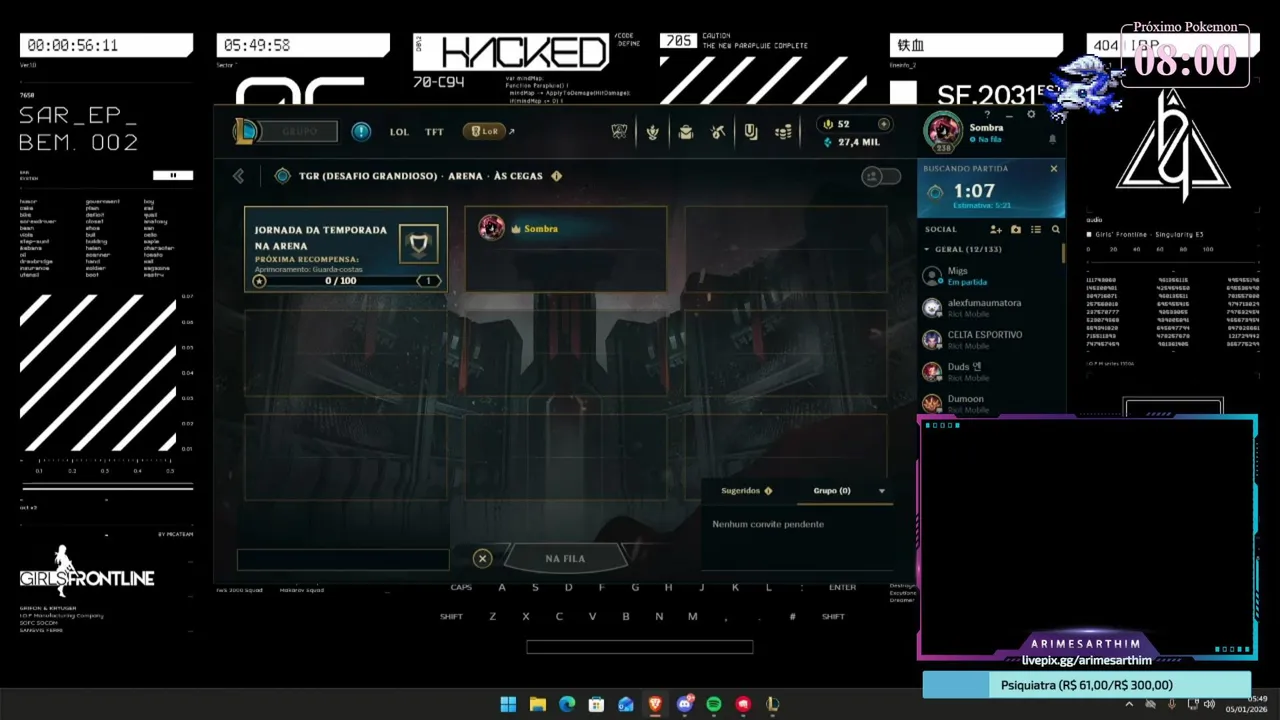Buy RP with the plus button

tap(883, 124)
